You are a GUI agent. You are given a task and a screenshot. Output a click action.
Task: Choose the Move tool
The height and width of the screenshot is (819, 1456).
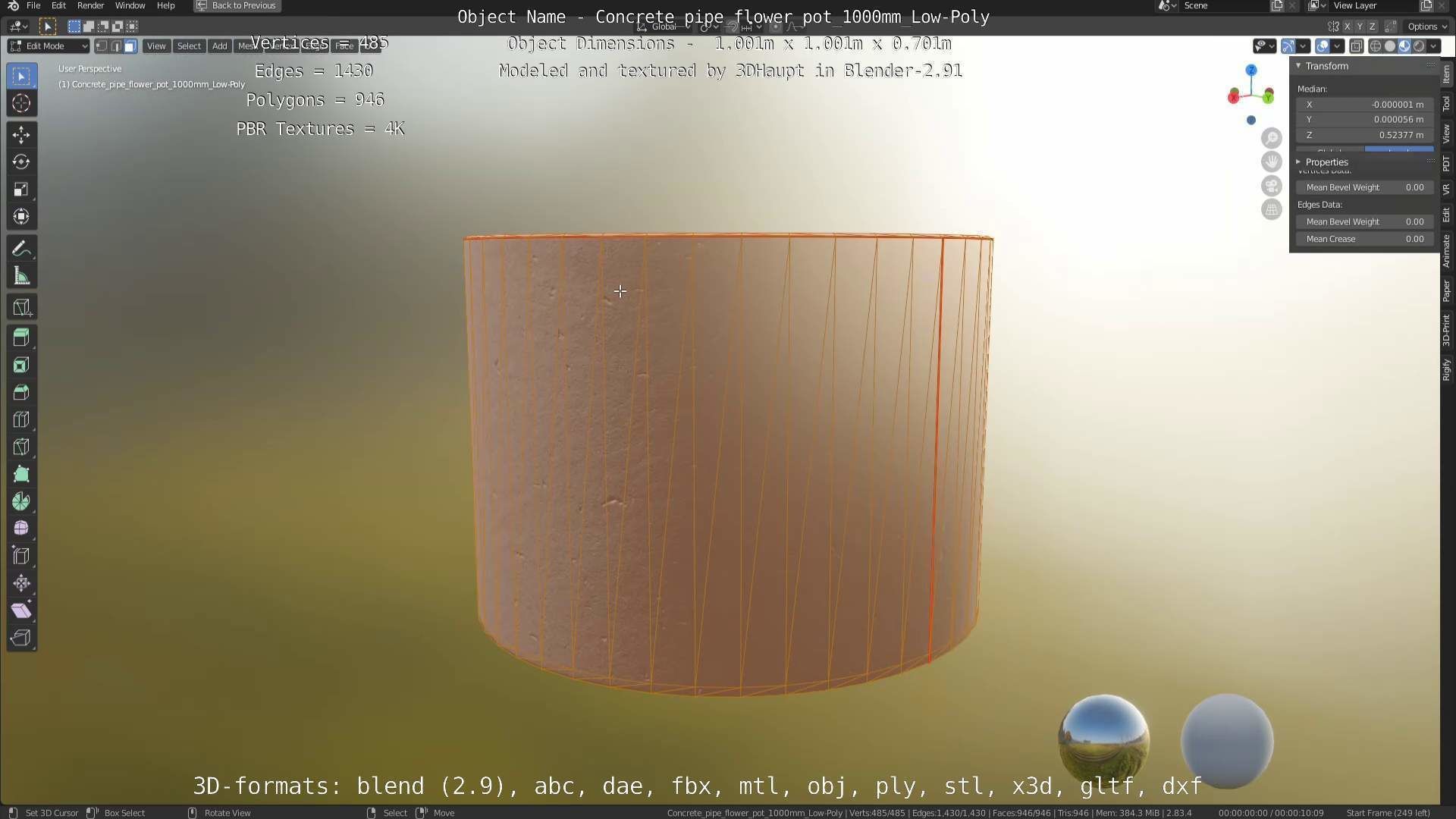21,135
